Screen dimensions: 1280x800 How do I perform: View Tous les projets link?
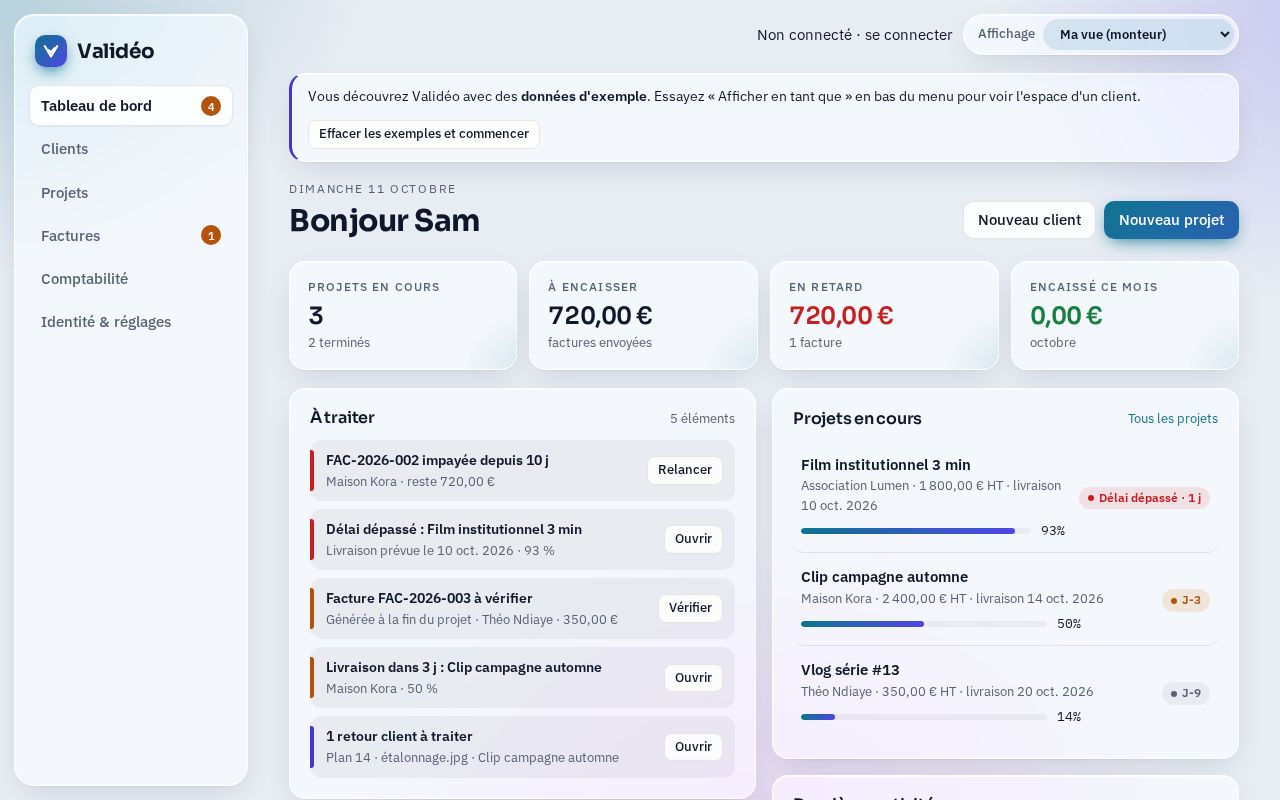click(x=1173, y=418)
